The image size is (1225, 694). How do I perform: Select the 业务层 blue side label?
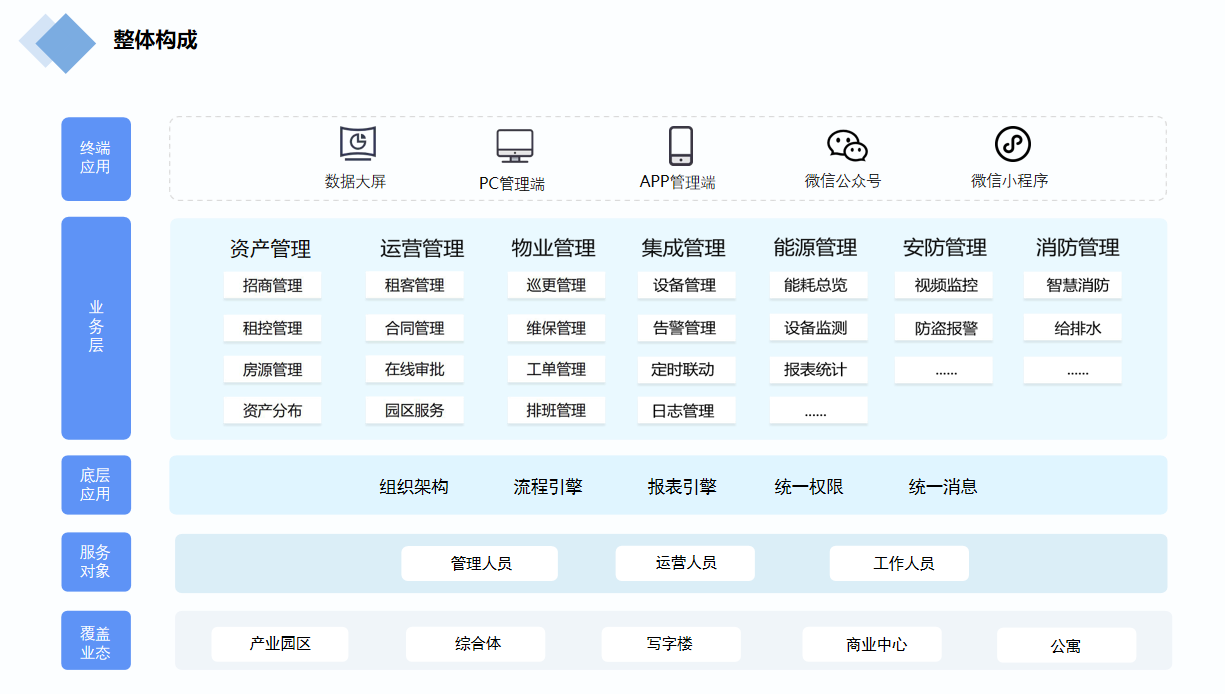click(96, 327)
